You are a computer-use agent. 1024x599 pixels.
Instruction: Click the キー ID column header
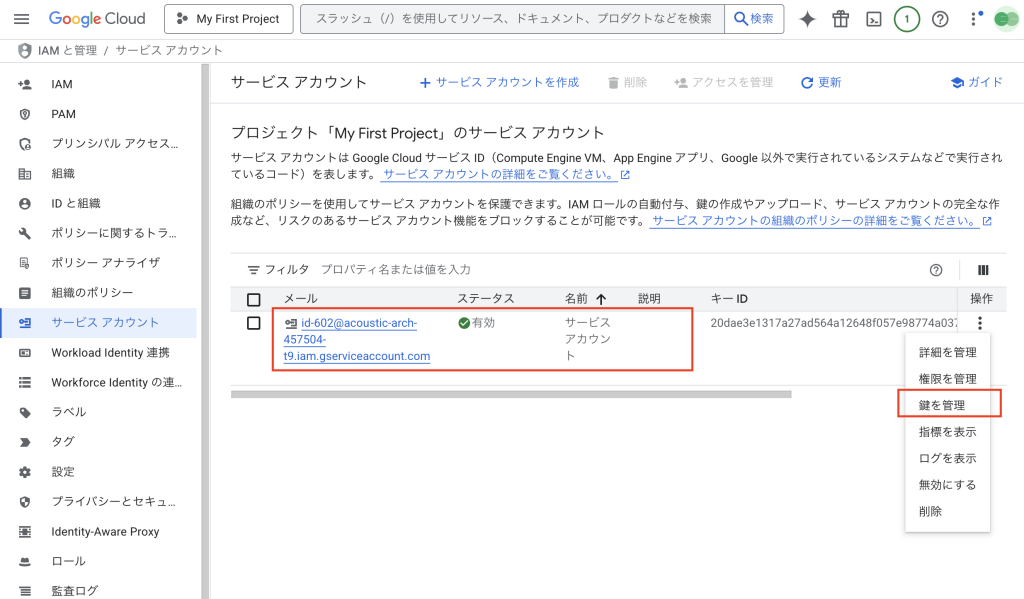click(729, 299)
